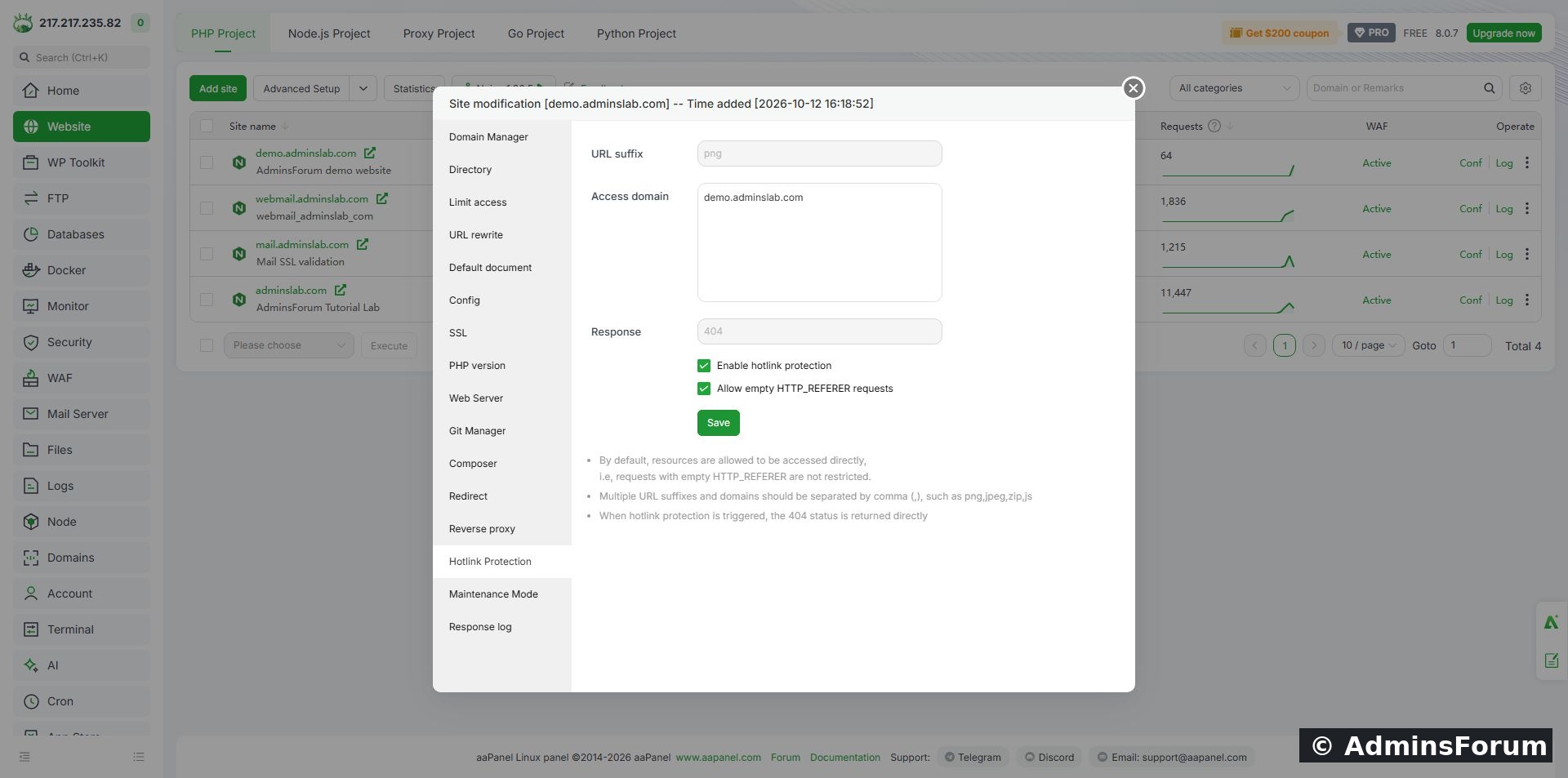Open Files manager
The image size is (1568, 778).
82,450
